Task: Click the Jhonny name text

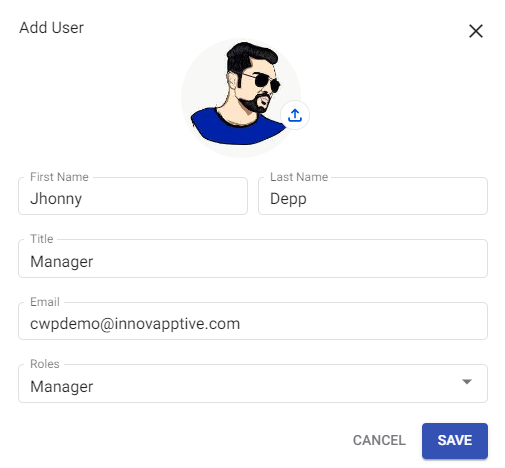Action: pyautogui.click(x=56, y=199)
